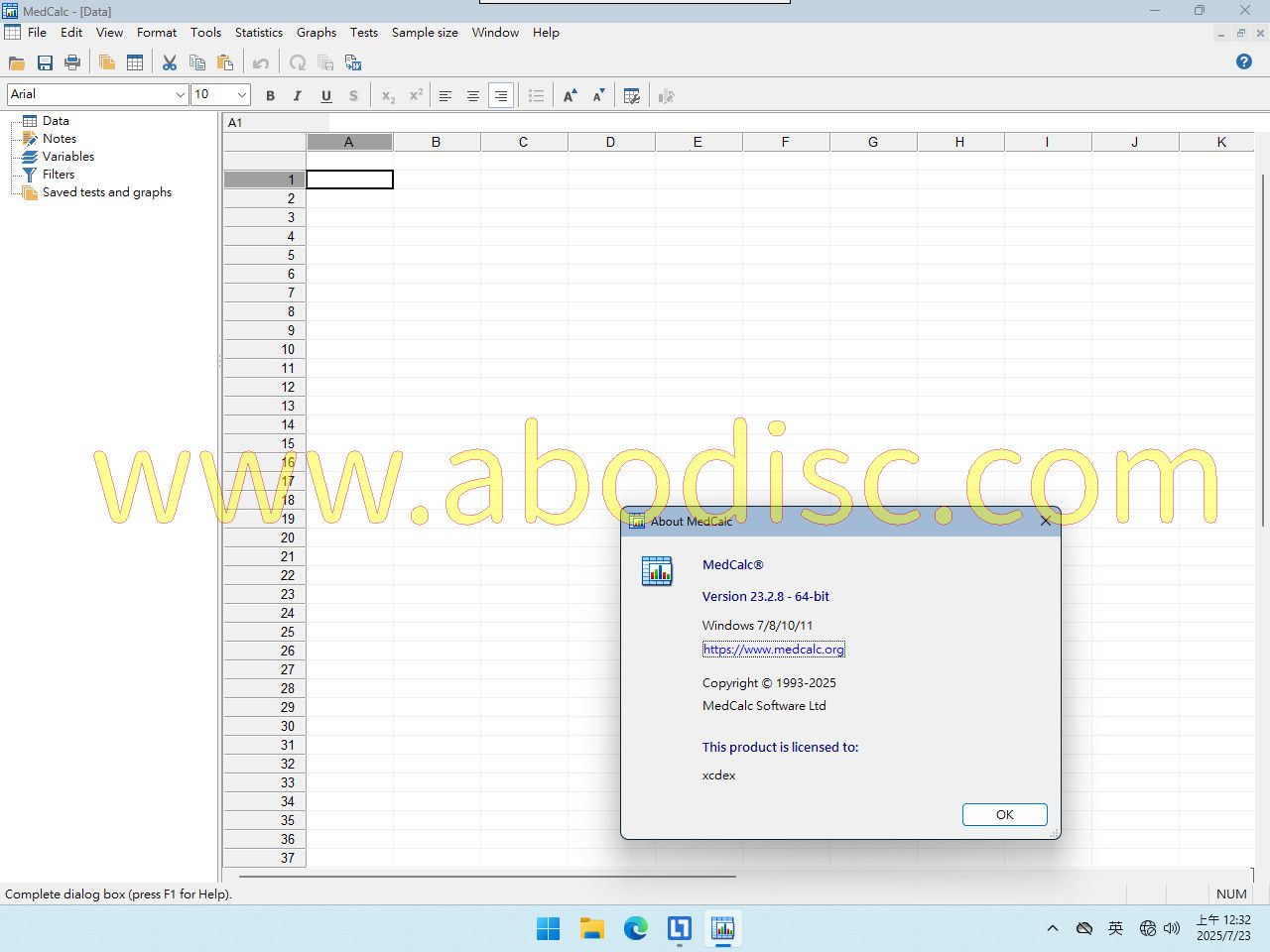Toggle Superscript formatting
The image size is (1270, 952).
click(416, 96)
